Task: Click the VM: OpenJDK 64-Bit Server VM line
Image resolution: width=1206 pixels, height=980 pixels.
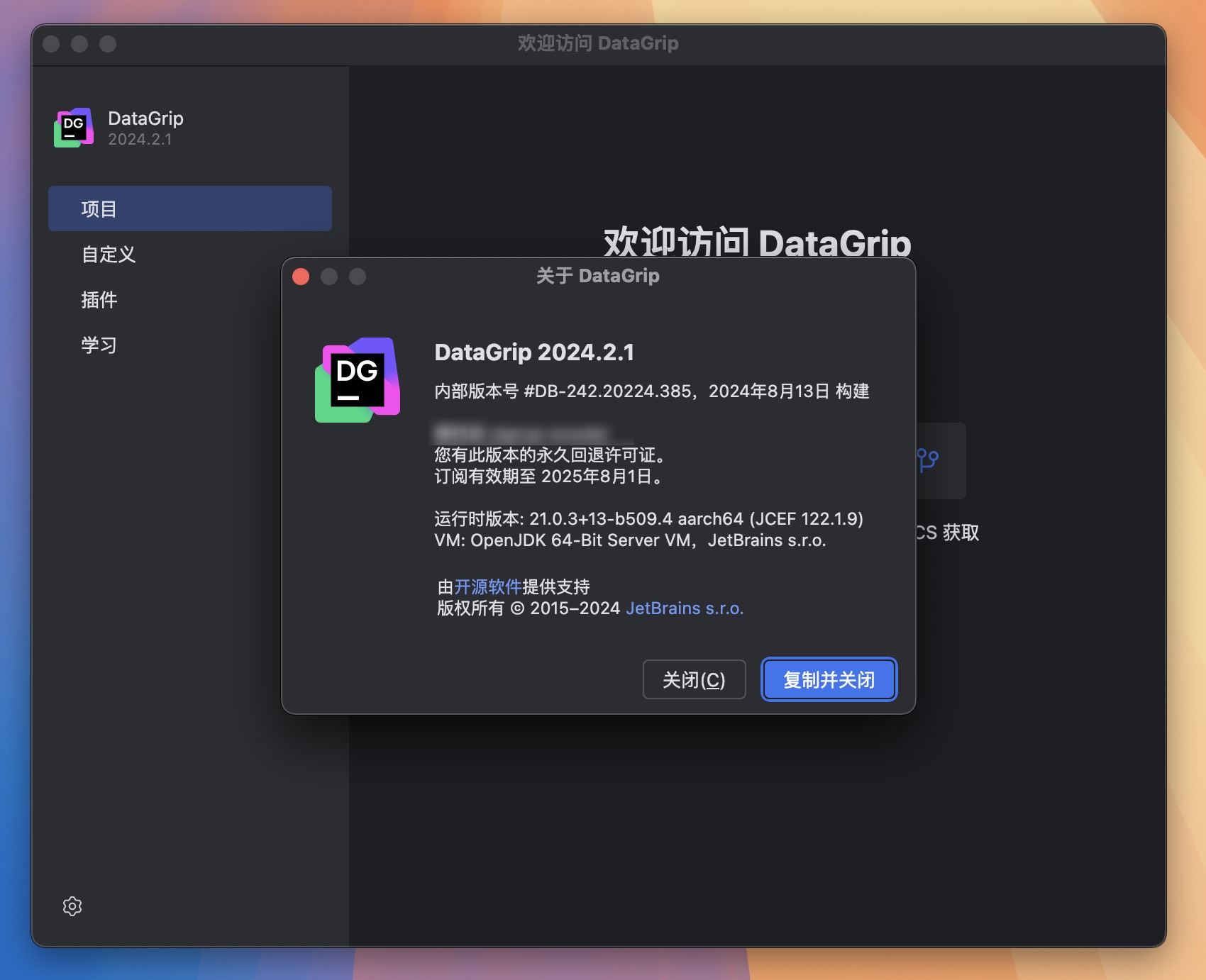Action: (630, 540)
